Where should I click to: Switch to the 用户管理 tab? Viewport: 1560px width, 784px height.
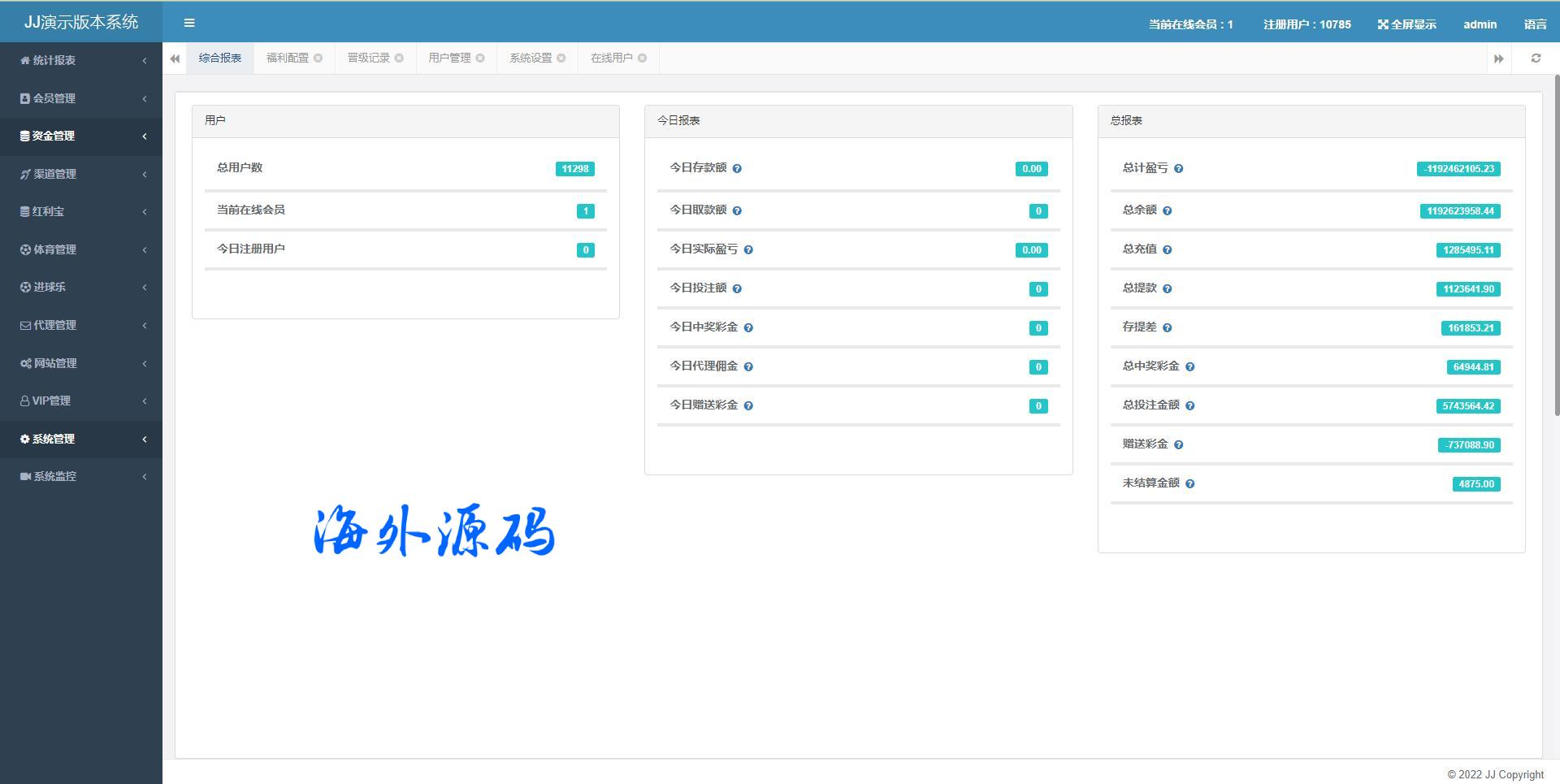(449, 58)
